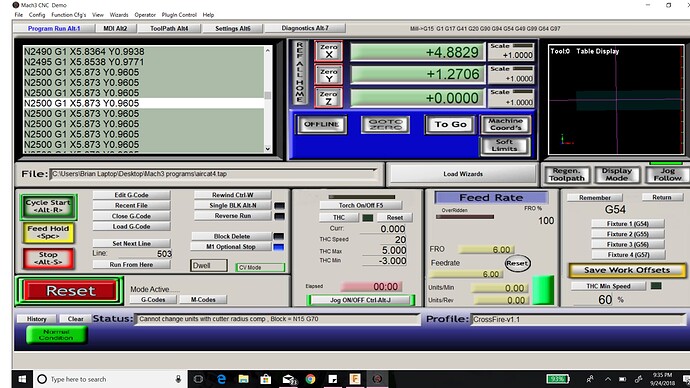This screenshot has width=690, height=388.
Task: Toggle OFFLINE mode
Action: coord(321,124)
